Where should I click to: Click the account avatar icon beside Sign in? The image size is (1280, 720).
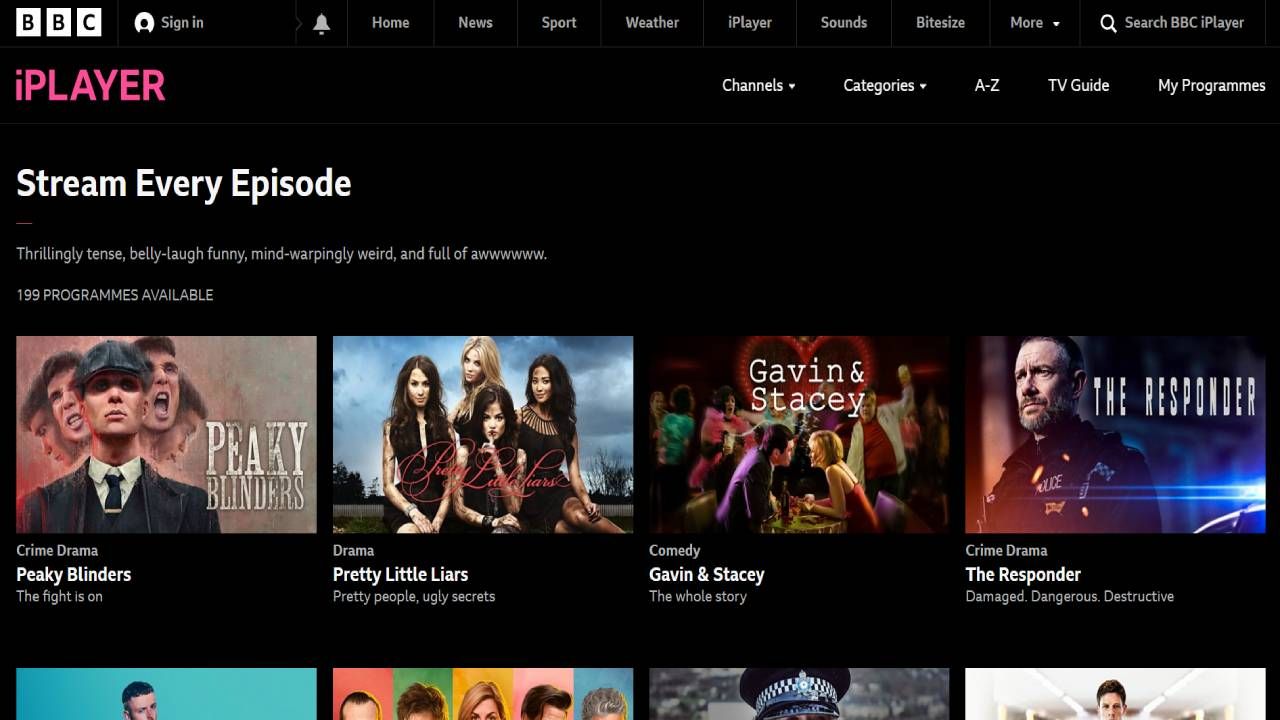pos(144,23)
